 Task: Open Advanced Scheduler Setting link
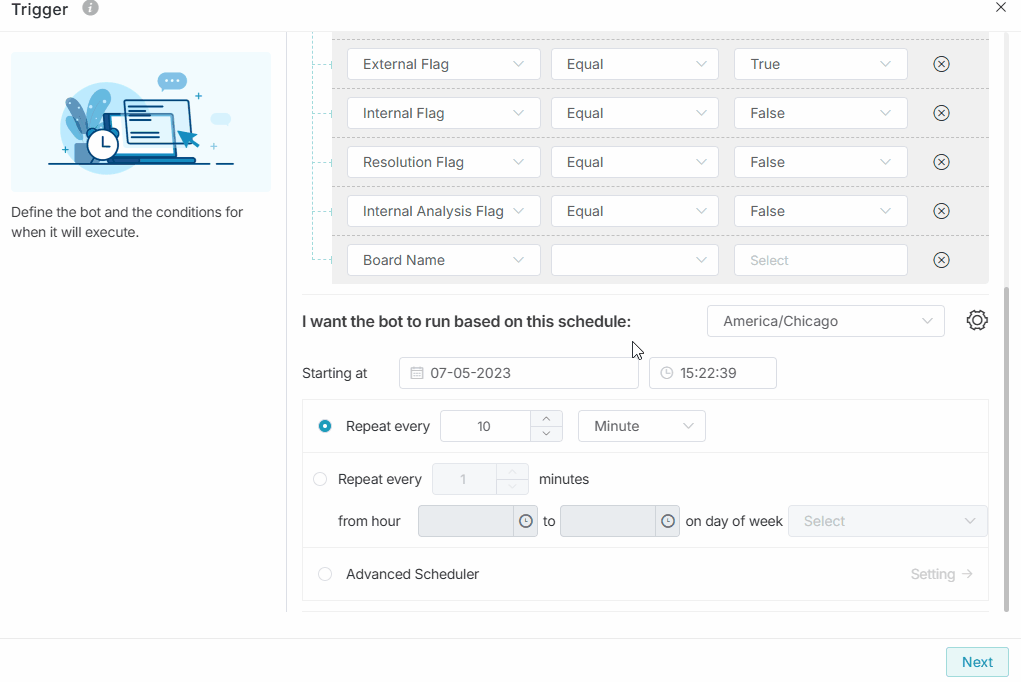click(941, 574)
